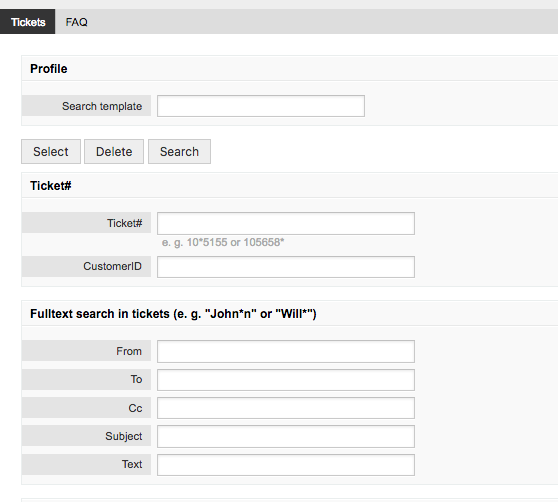Open the FAQ tab

click(77, 22)
